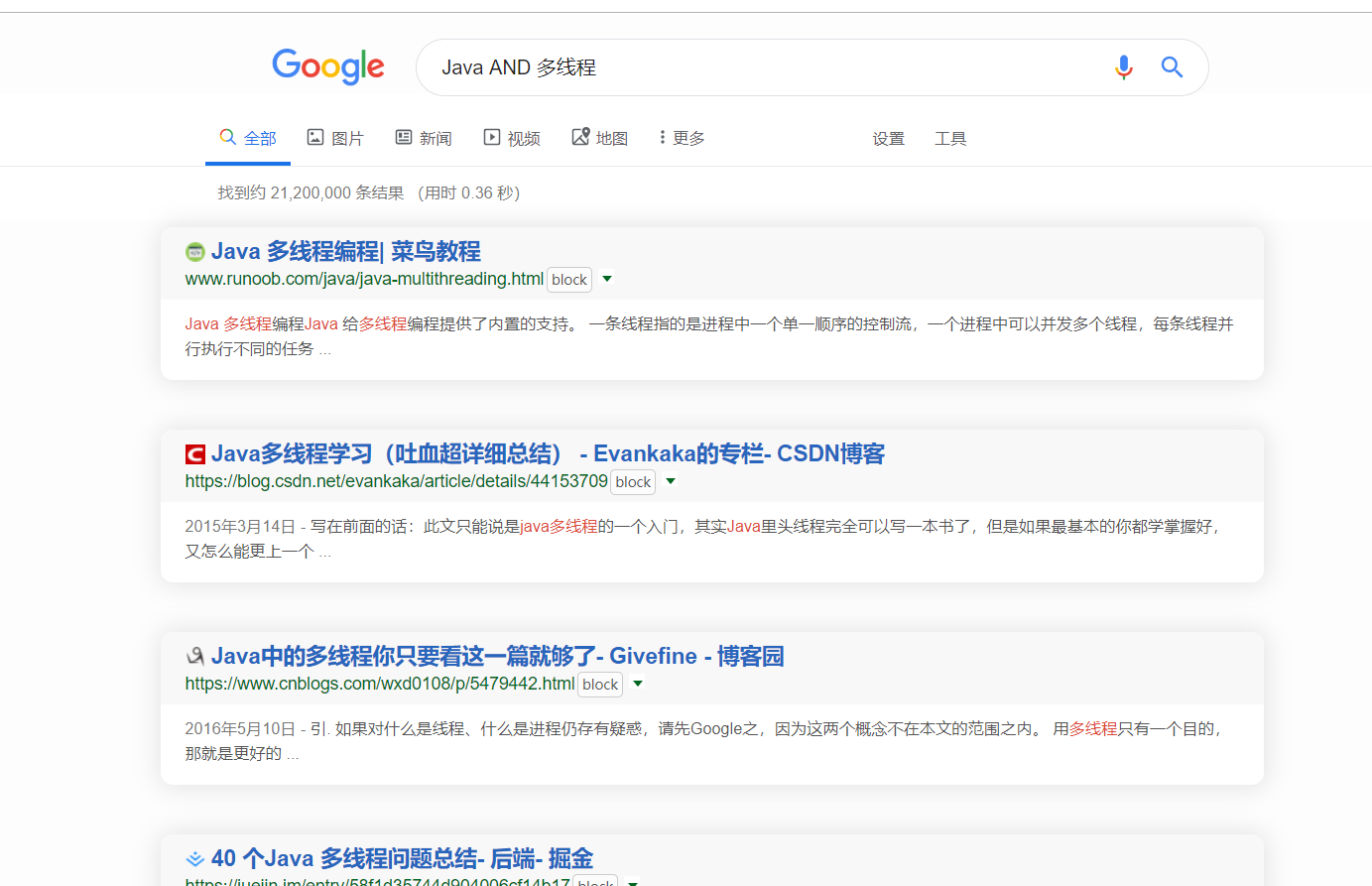
Task: Expand the dropdown arrow after the cnblogs URL
Action: coord(638,684)
